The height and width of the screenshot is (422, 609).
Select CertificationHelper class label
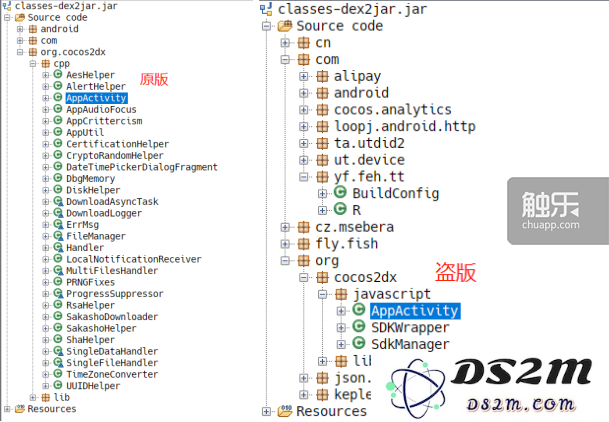(x=117, y=144)
